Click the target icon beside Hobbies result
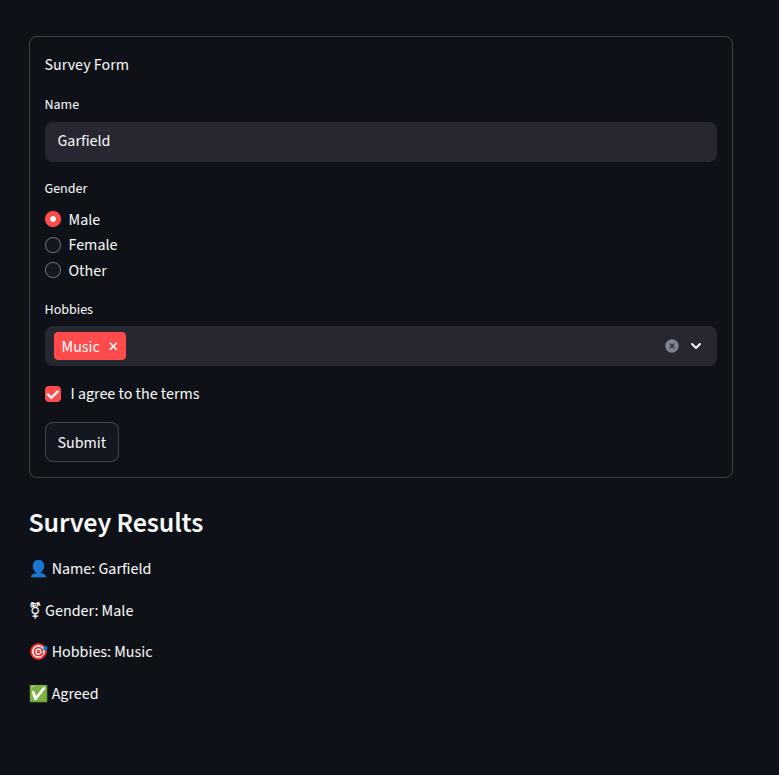Image resolution: width=779 pixels, height=775 pixels. (38, 651)
